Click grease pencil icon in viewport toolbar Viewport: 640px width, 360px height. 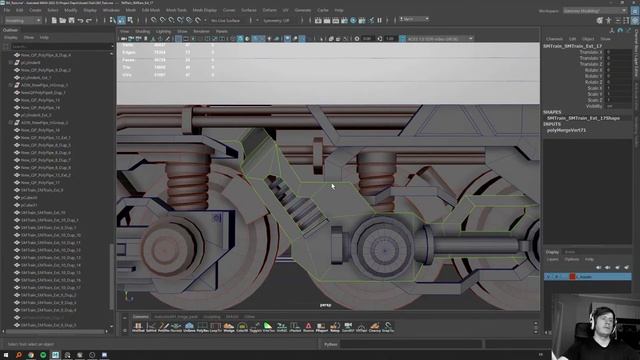[167, 39]
